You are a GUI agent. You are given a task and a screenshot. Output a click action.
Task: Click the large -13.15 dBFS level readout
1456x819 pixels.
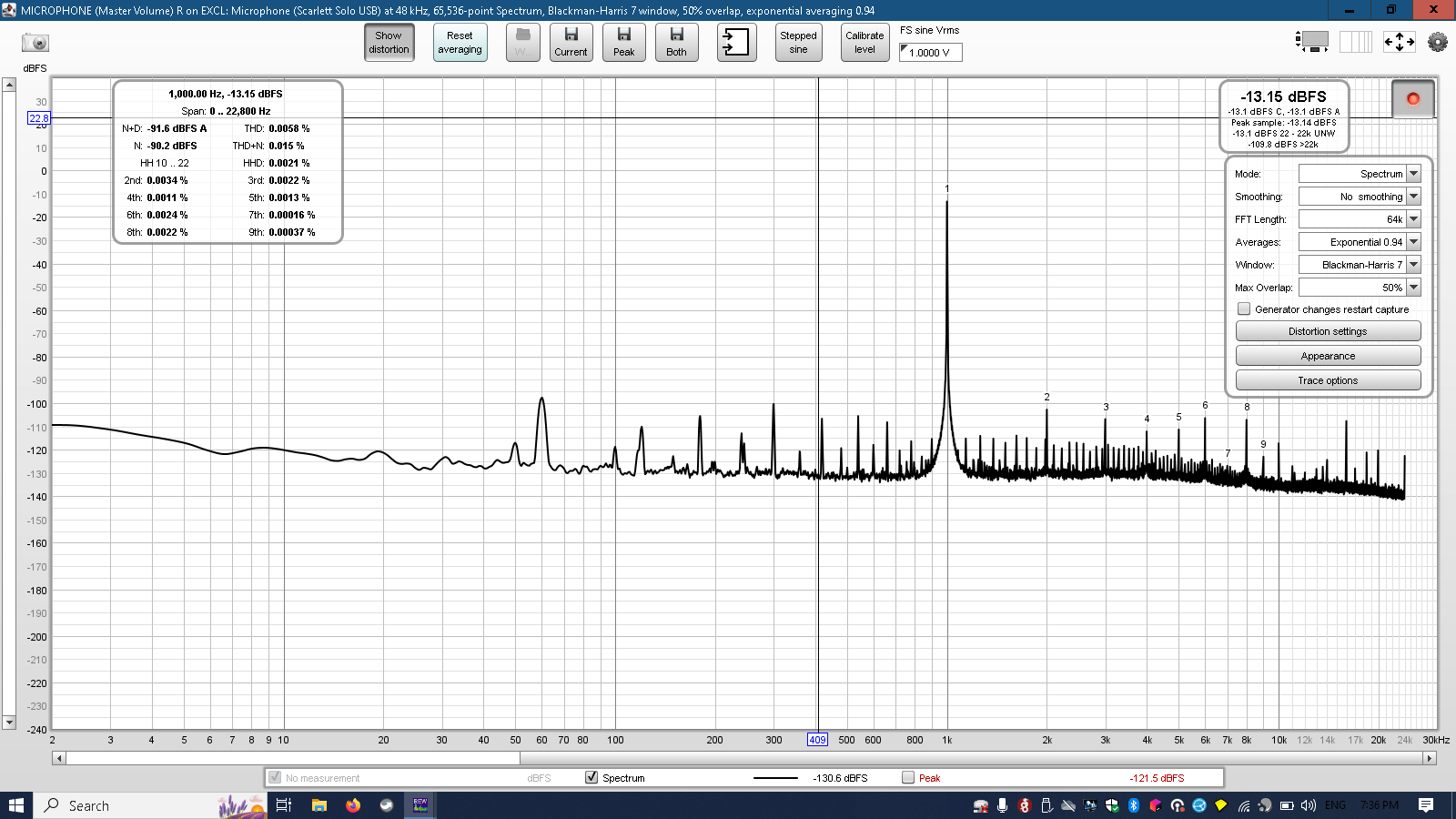tap(1283, 96)
